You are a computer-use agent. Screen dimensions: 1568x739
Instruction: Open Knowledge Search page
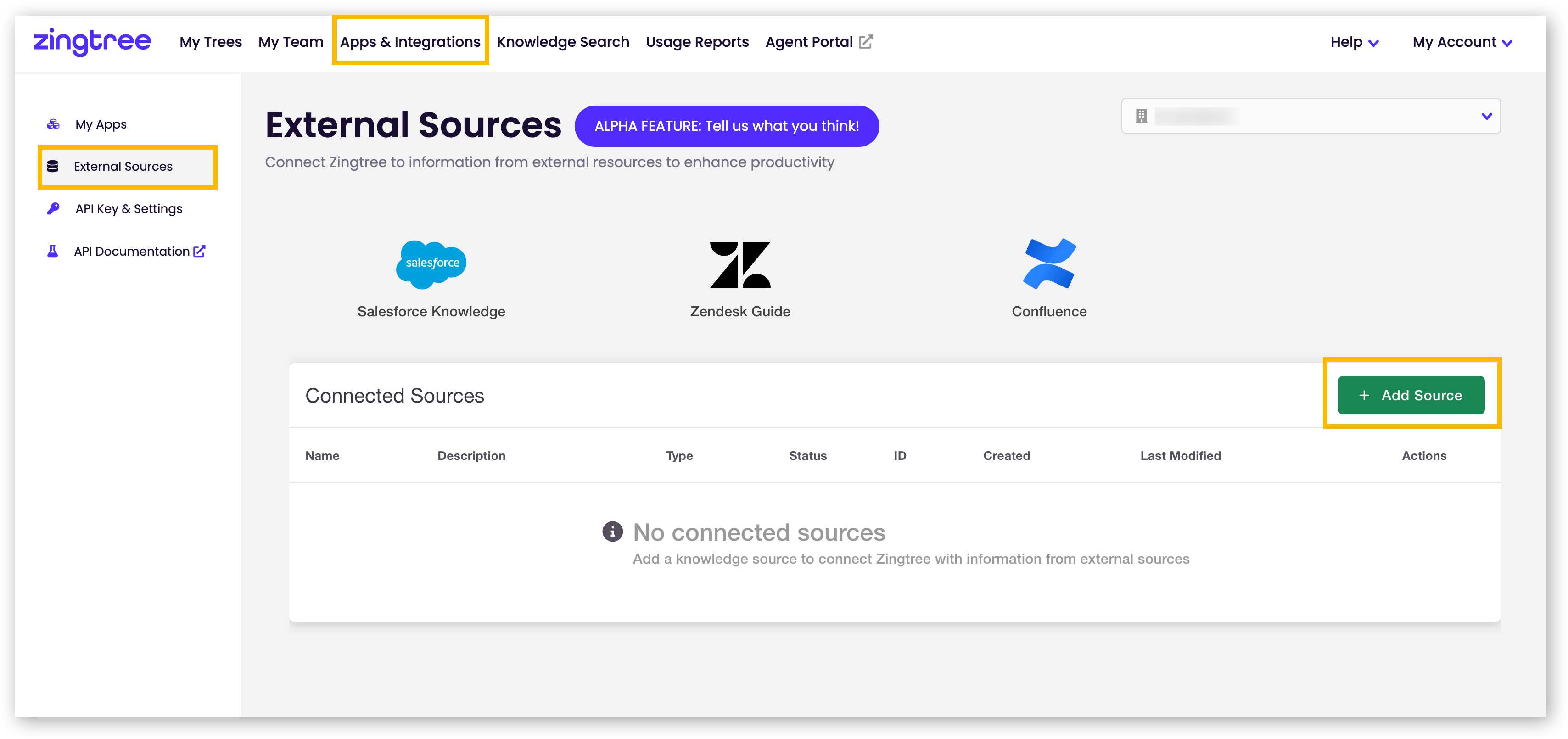563,42
